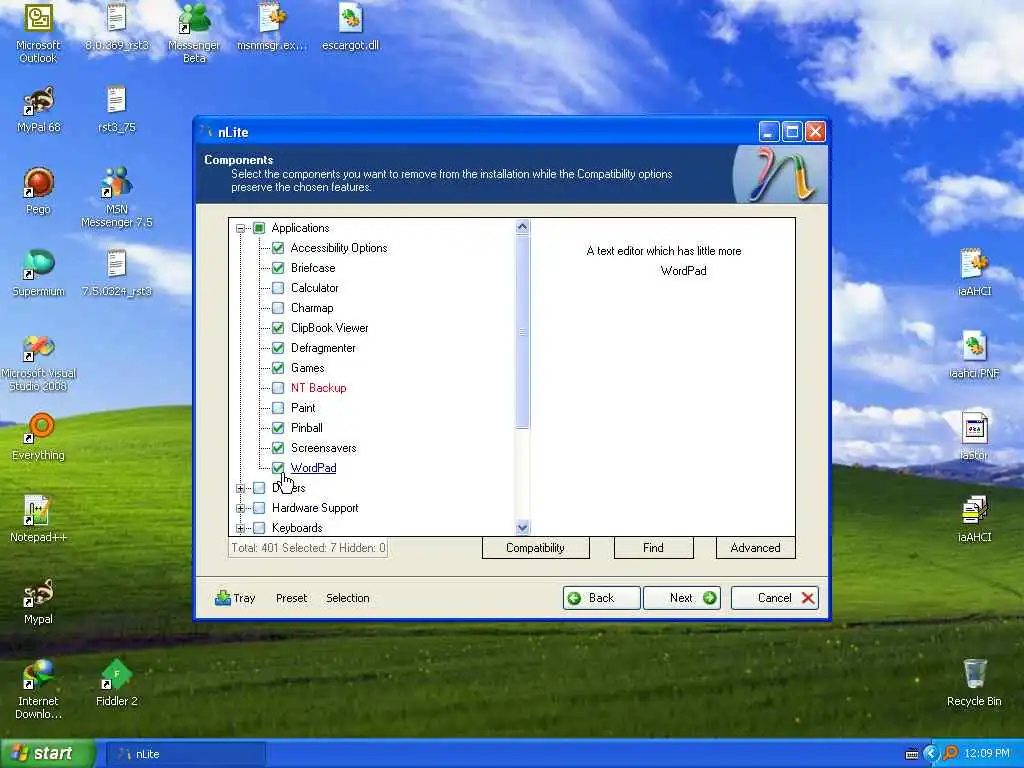Open the Microsoft Outlook desktop icon
Screen dimensions: 1024x768
point(38,33)
